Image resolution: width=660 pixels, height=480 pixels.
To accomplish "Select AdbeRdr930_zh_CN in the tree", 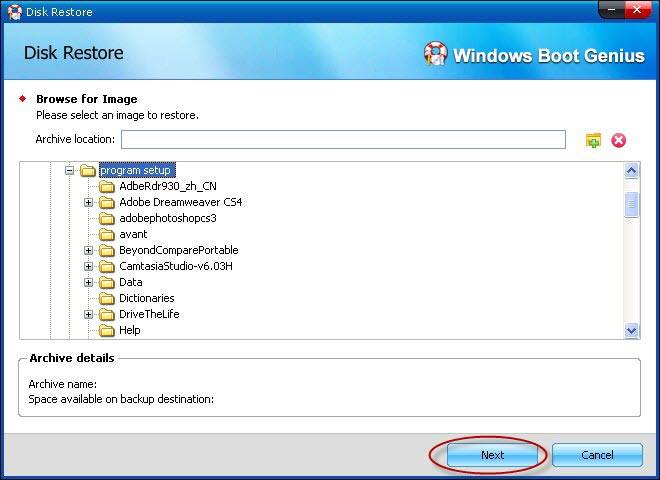I will (x=168, y=186).
